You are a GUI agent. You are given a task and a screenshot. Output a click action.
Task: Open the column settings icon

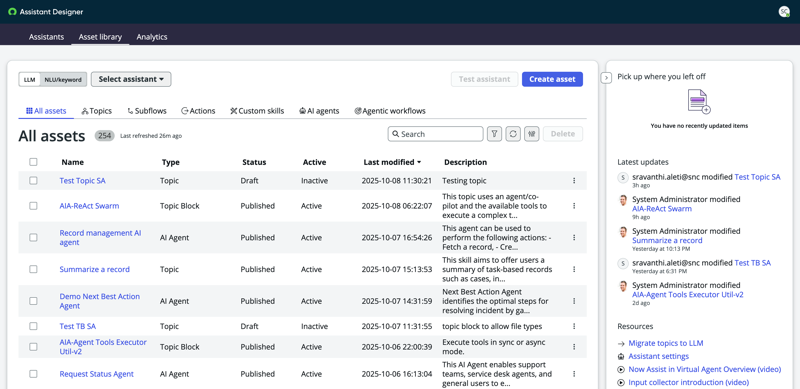click(x=532, y=134)
